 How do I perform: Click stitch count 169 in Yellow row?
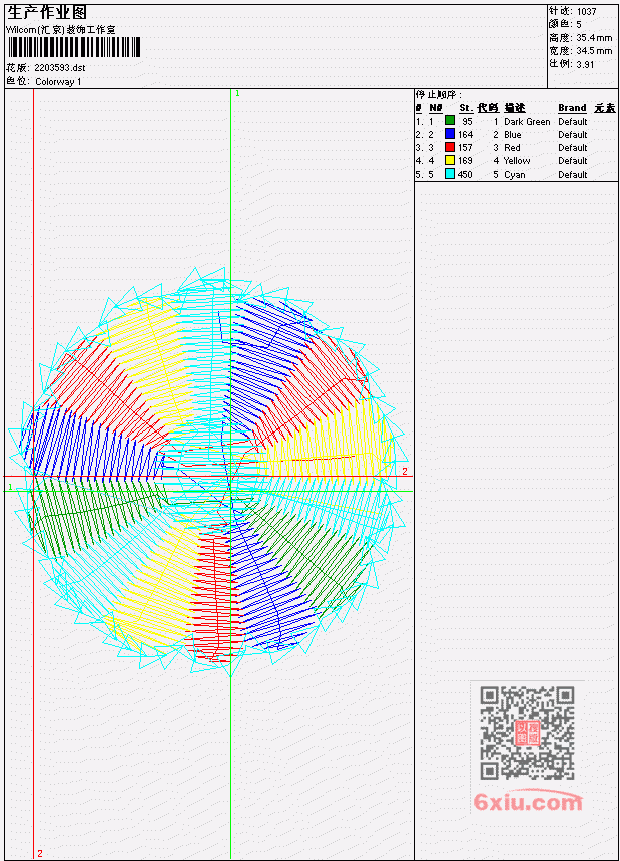(466, 161)
